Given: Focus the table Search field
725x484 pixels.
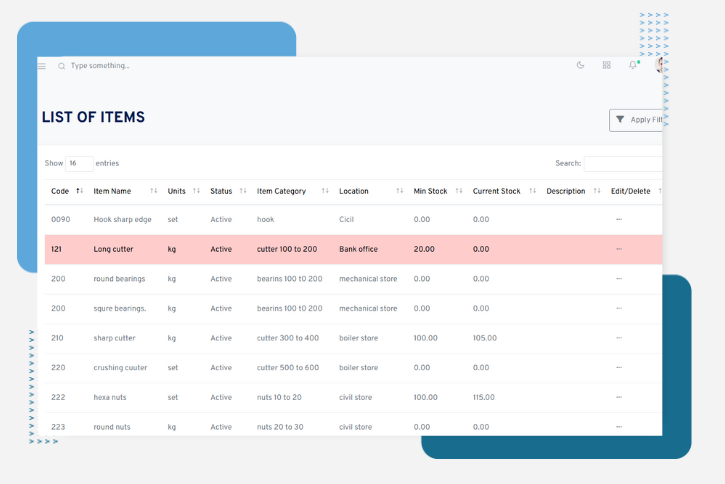Looking at the screenshot, I should [622, 163].
